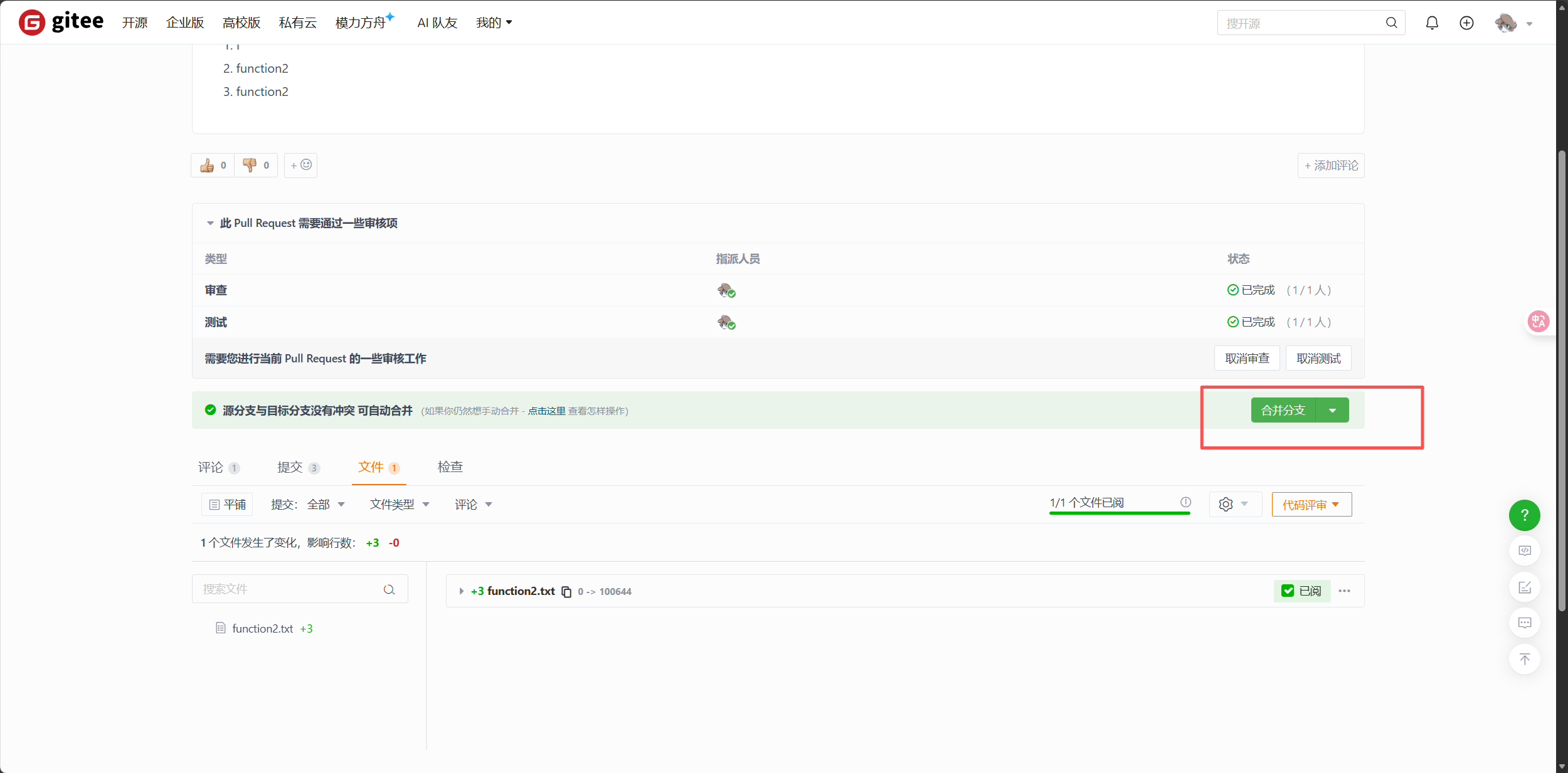
Task: Switch to the 检查 tab
Action: click(x=450, y=467)
